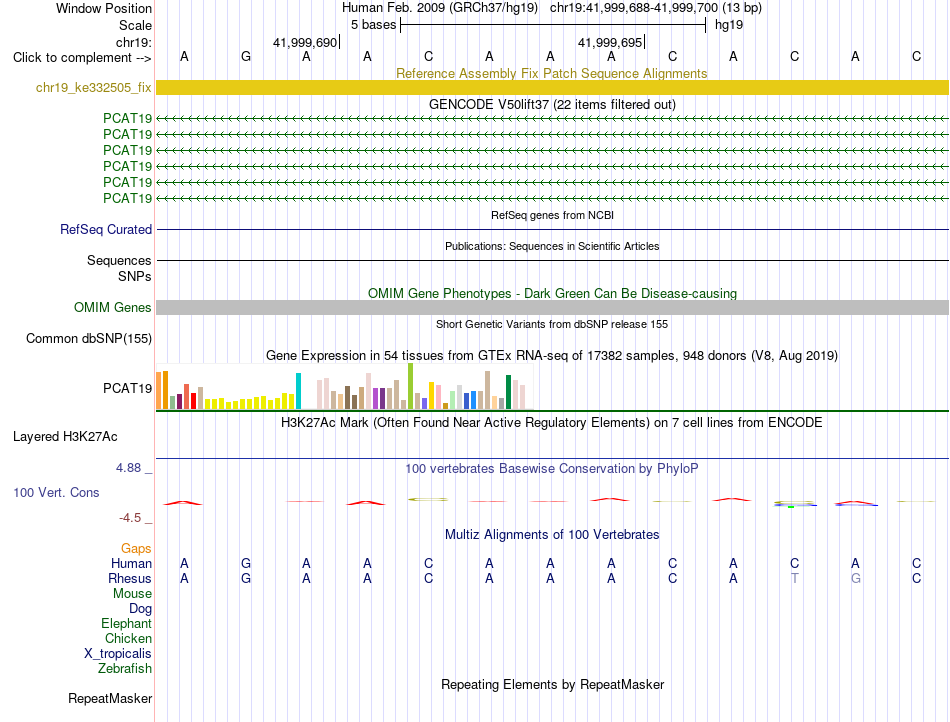The width and height of the screenshot is (950, 722).
Task: Open the 'RefSeq genes from NCBI' title
Action: point(552,215)
